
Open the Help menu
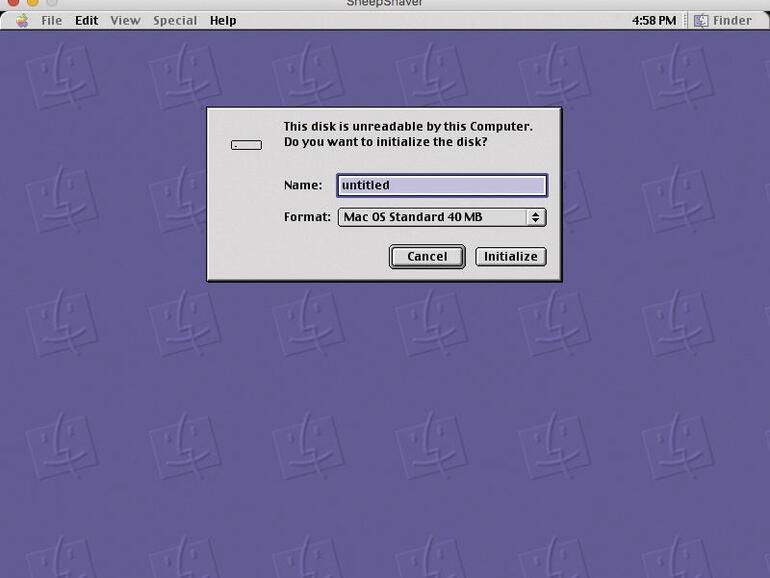pos(223,21)
